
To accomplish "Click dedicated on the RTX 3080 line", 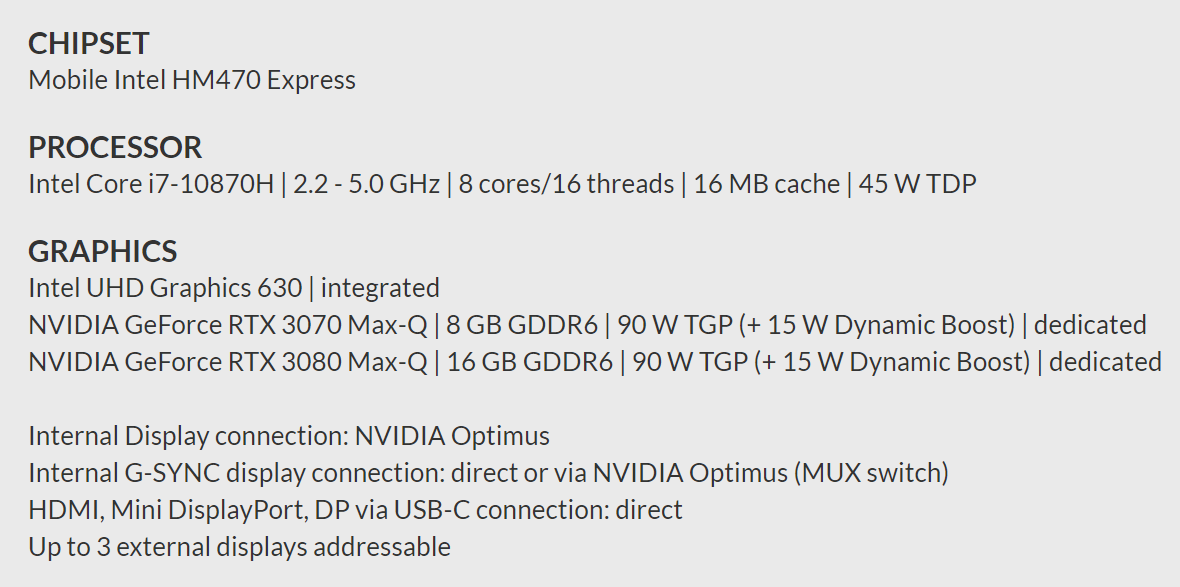I will pyautogui.click(x=1105, y=361).
